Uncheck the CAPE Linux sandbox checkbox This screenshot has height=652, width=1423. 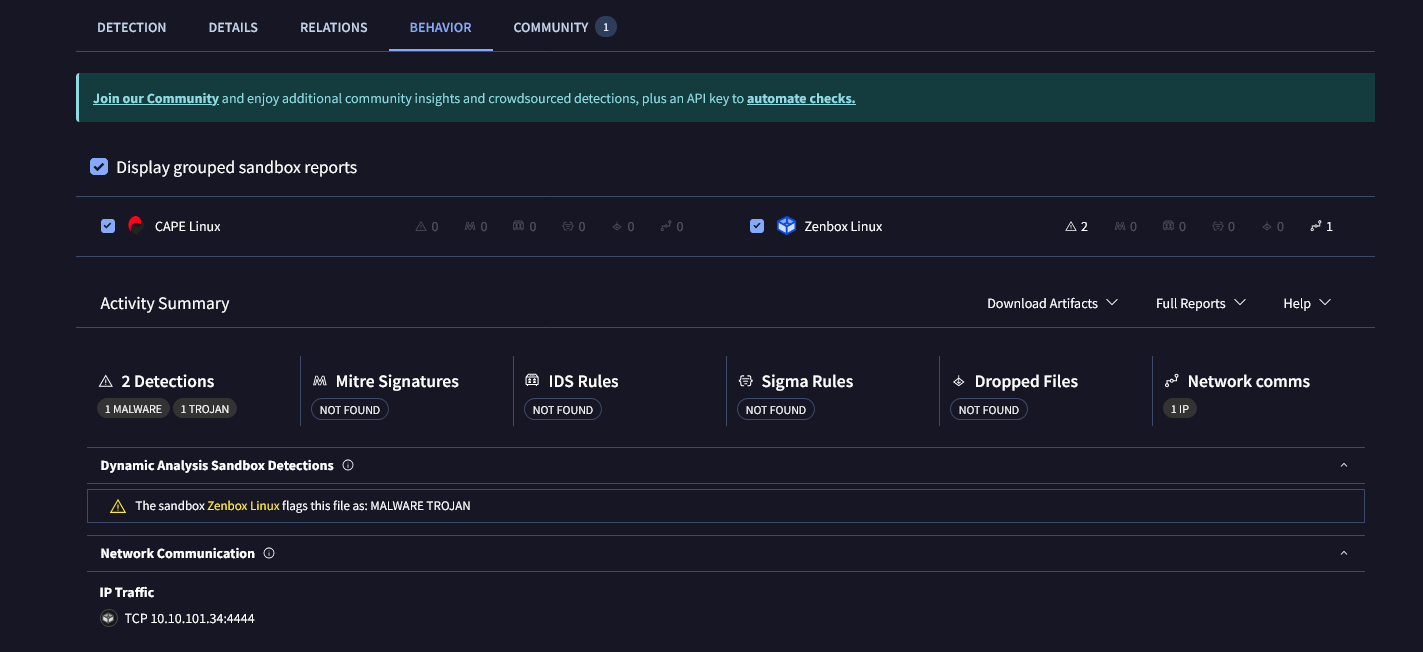click(108, 226)
